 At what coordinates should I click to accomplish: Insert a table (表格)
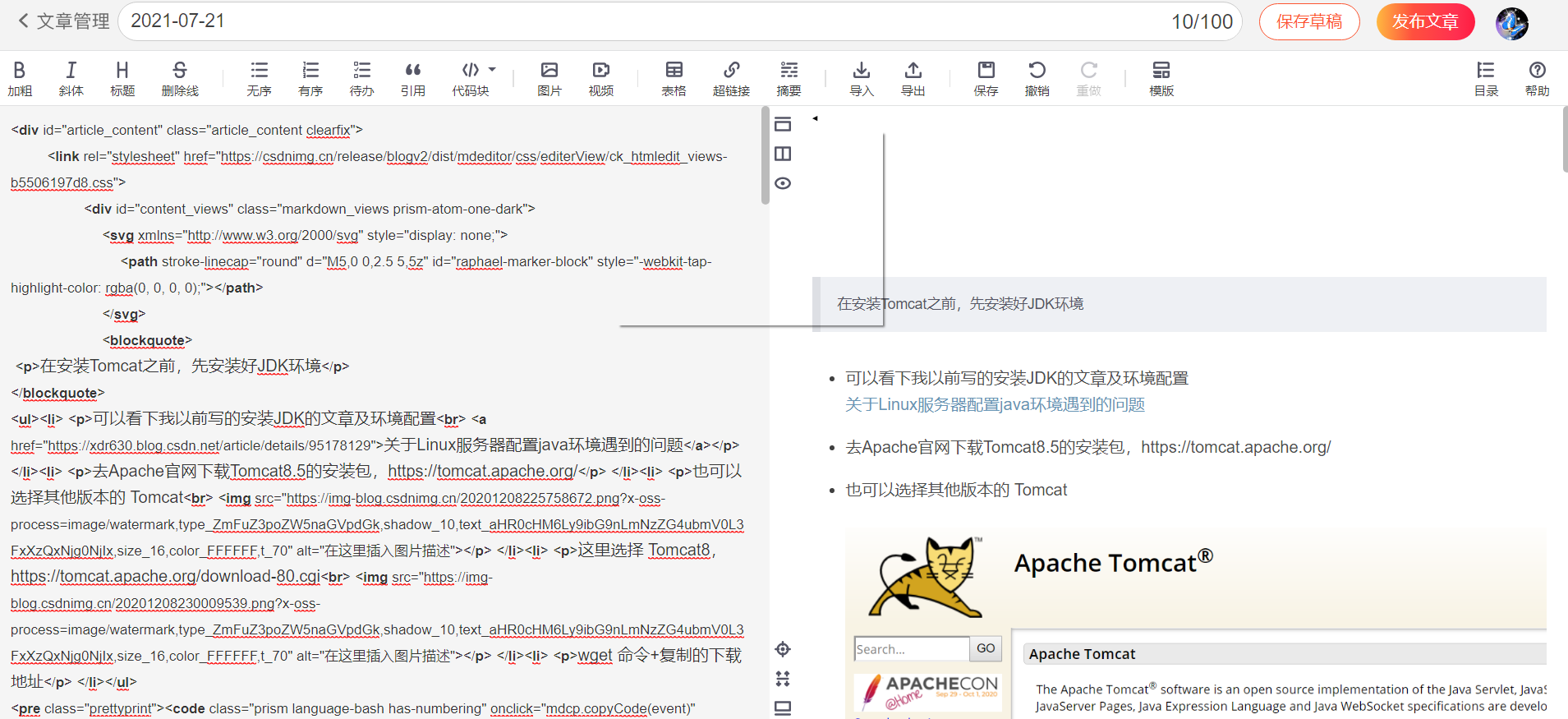tap(674, 79)
